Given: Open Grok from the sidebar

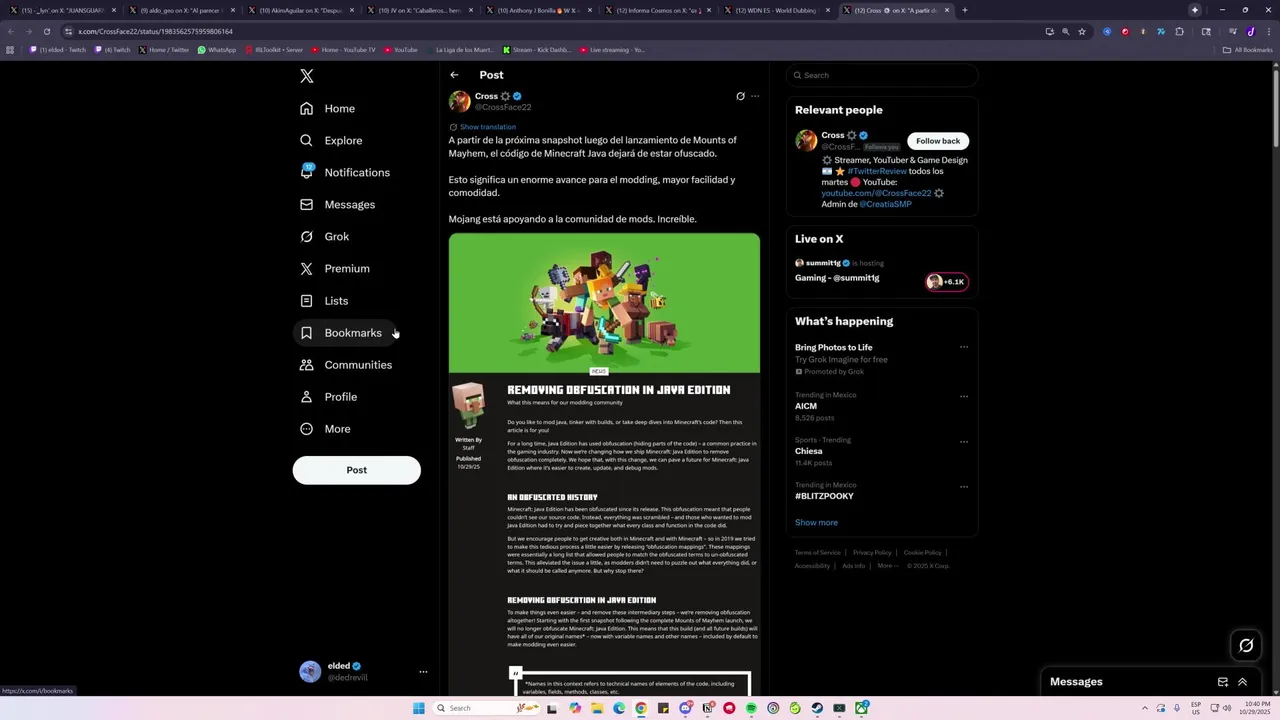Looking at the screenshot, I should click(x=324, y=236).
